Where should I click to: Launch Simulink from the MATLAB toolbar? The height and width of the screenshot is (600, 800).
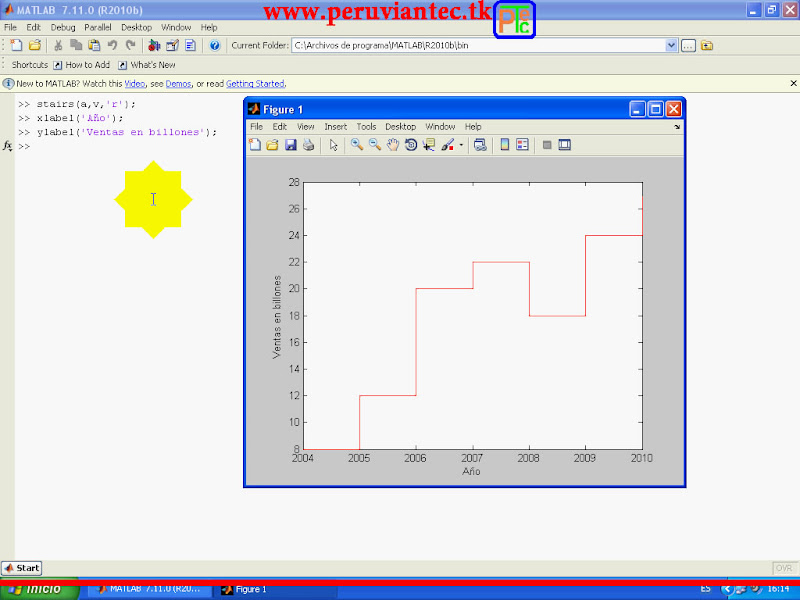click(x=154, y=45)
